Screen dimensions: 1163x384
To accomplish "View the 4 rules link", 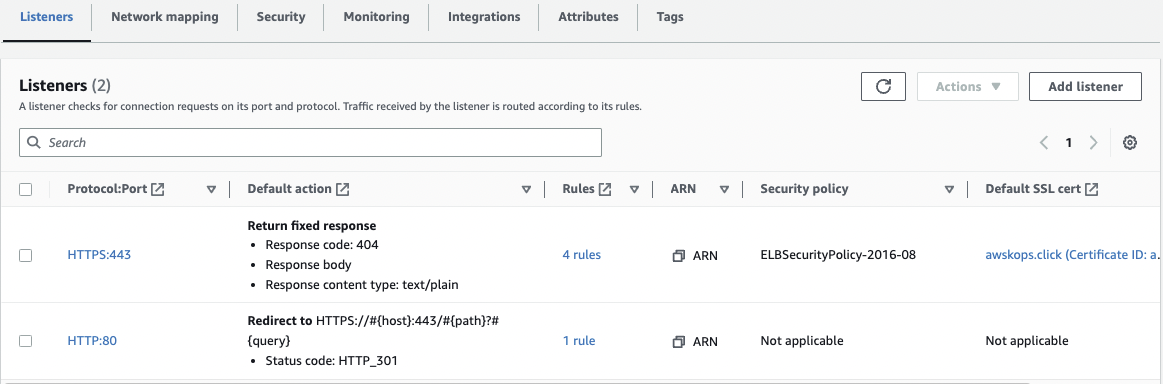I will point(582,255).
